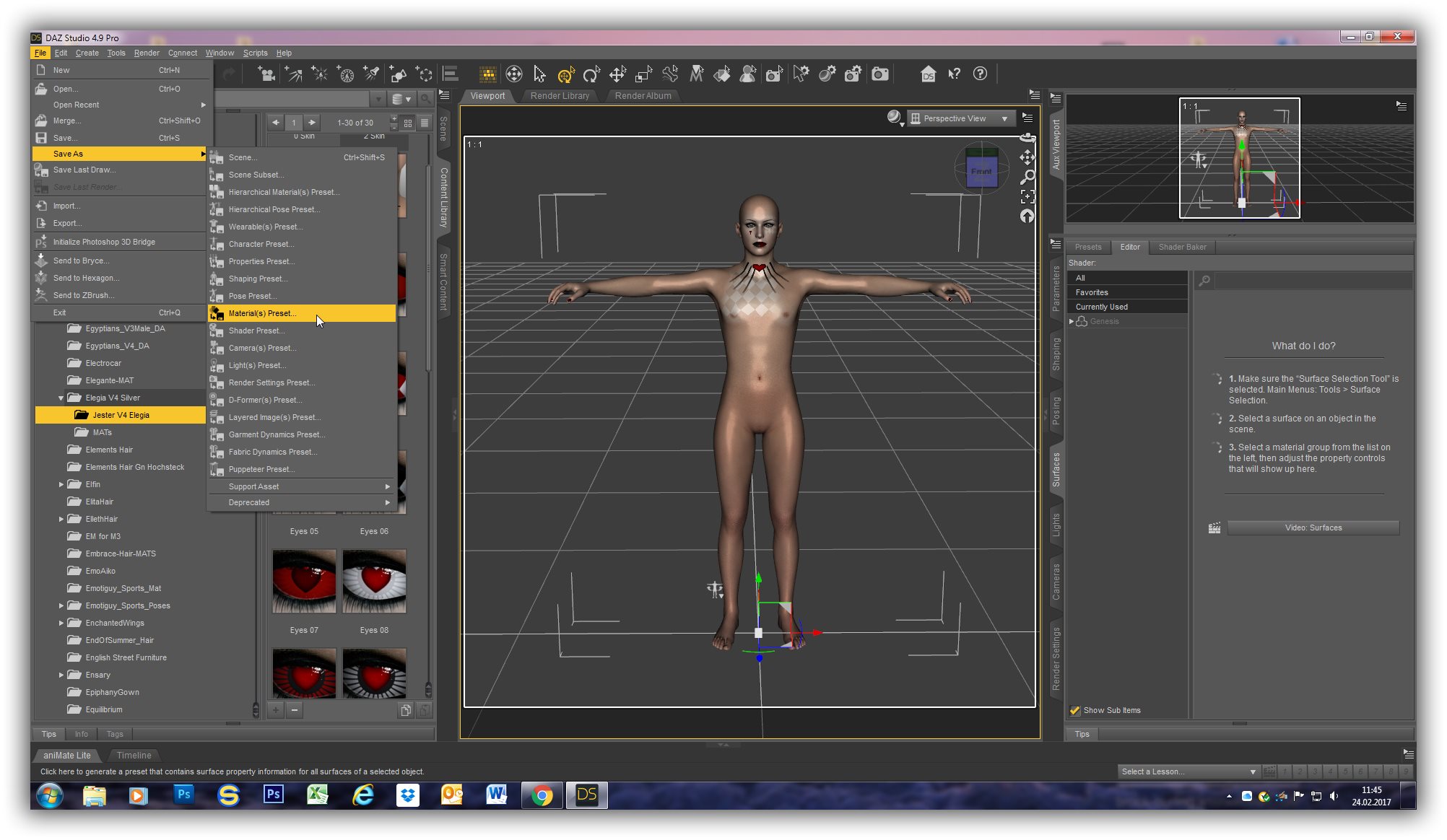The width and height of the screenshot is (1447, 840).
Task: Expand the Emotiguy_Sports_Poses folder
Action: (61, 606)
